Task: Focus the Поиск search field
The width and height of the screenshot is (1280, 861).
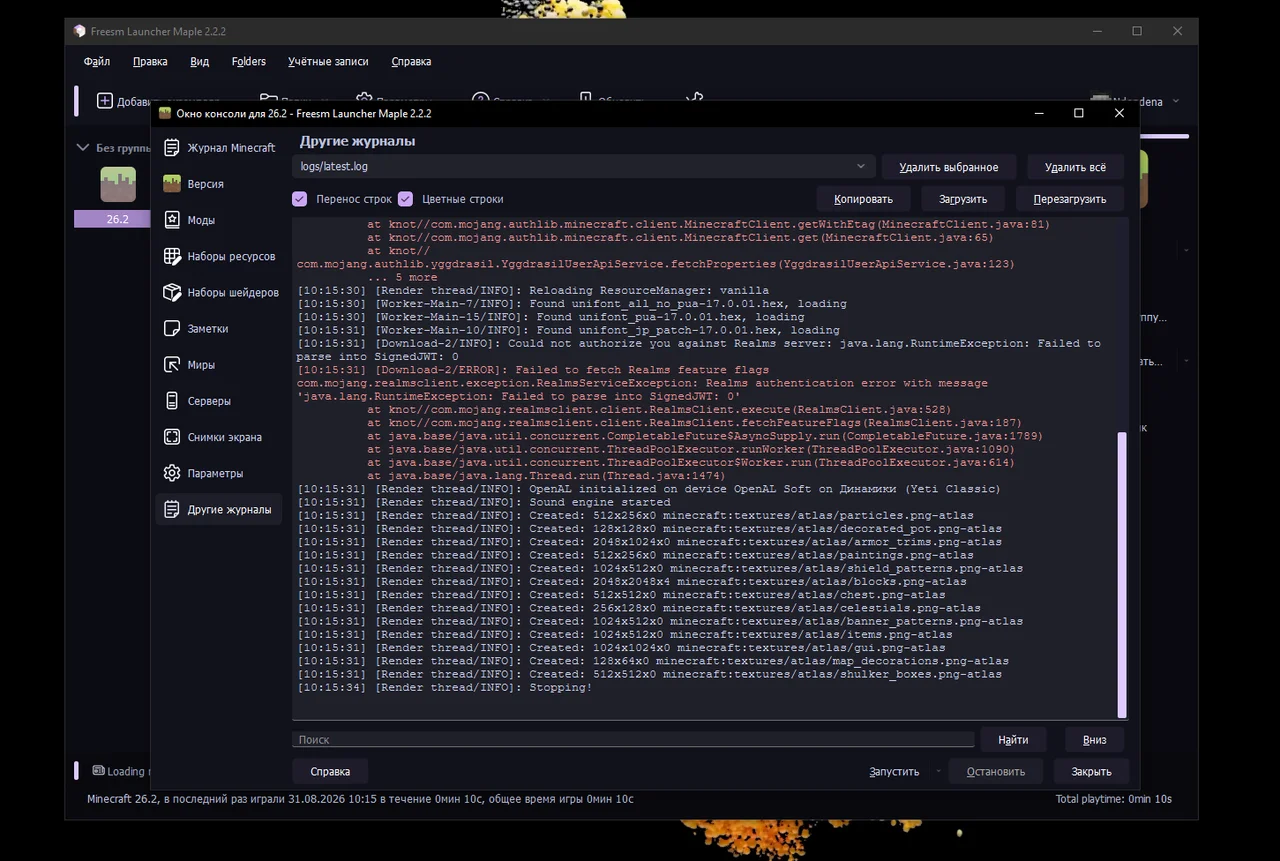Action: [633, 740]
